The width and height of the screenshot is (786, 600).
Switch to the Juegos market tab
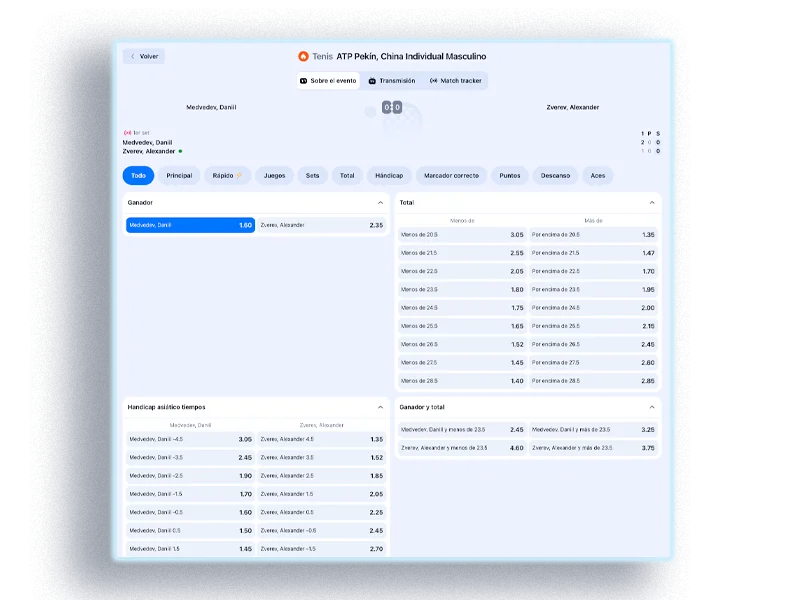click(x=274, y=176)
